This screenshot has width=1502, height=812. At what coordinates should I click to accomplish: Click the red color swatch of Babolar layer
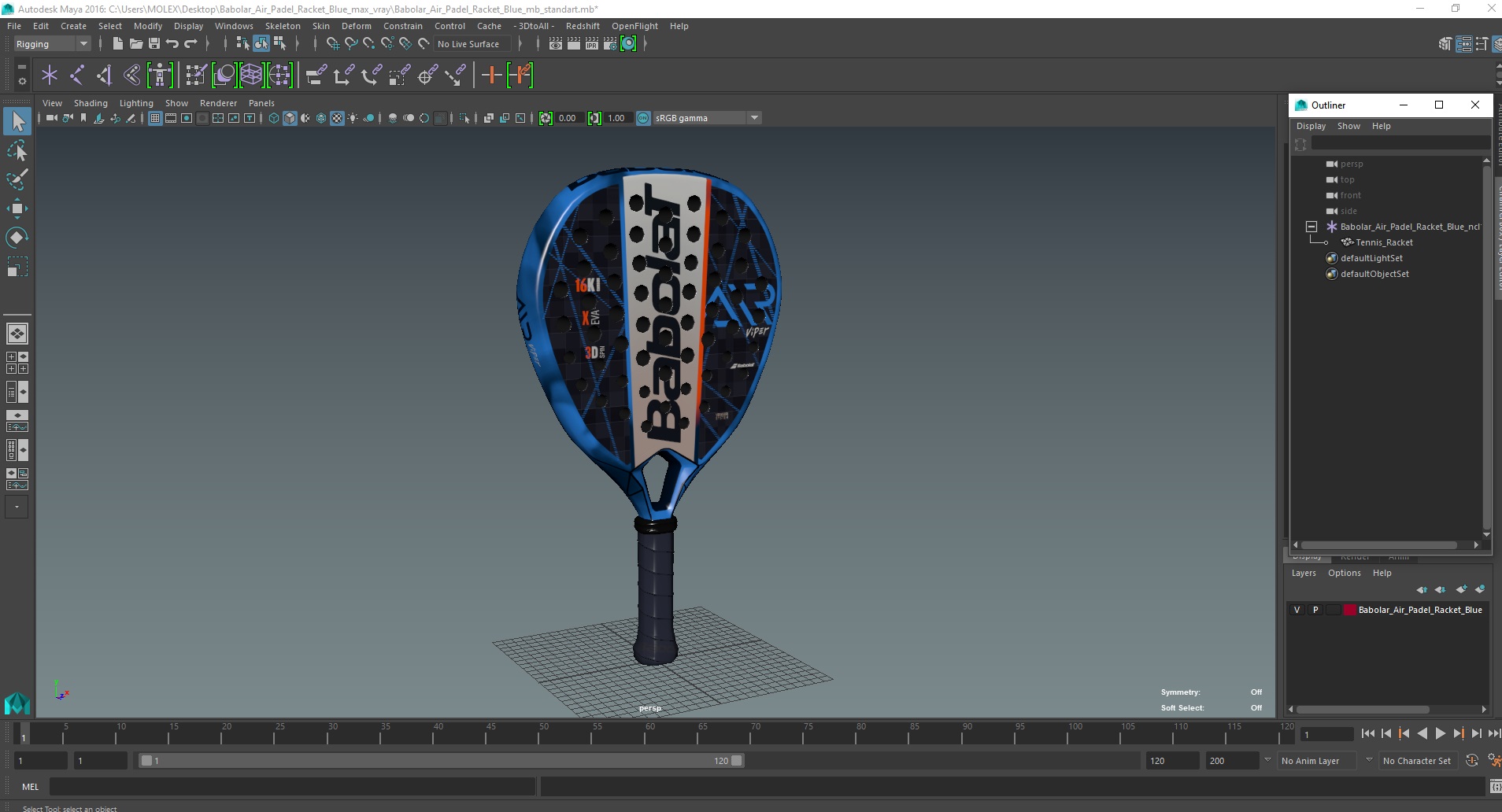click(1350, 610)
